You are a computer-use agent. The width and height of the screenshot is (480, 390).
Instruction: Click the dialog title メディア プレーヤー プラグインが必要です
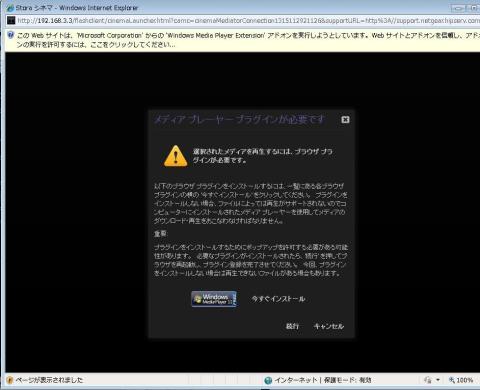(x=239, y=119)
